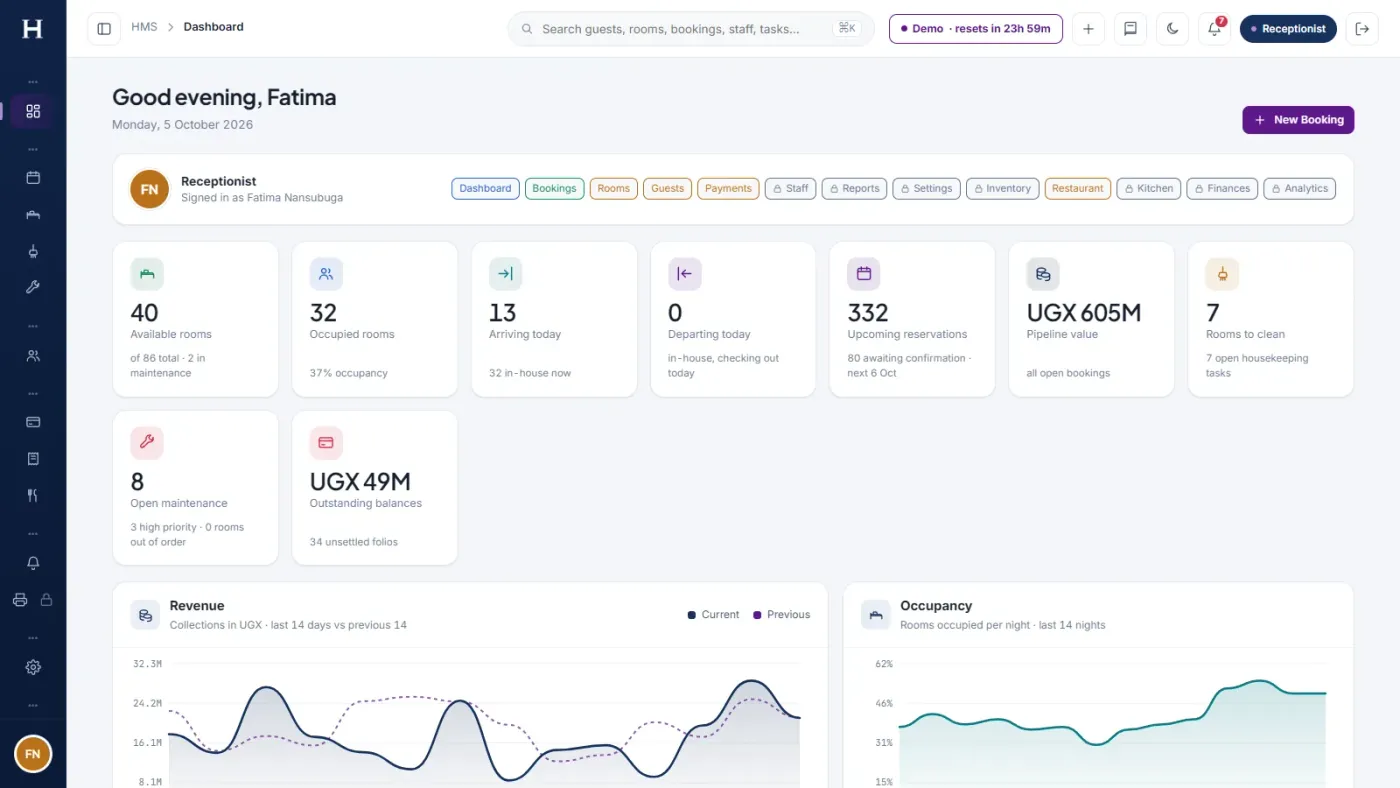
Task: Open the fork and knife sidebar icon
Action: (x=33, y=495)
